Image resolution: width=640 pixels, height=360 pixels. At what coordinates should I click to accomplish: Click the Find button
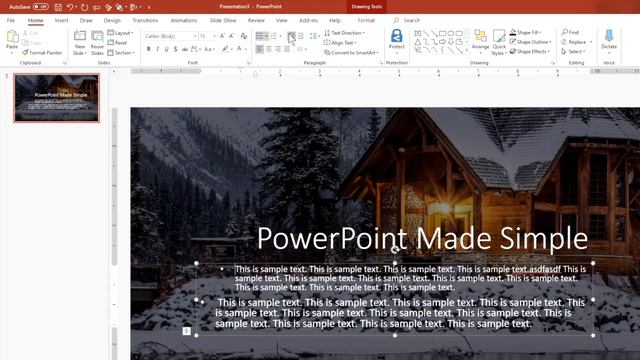point(570,32)
